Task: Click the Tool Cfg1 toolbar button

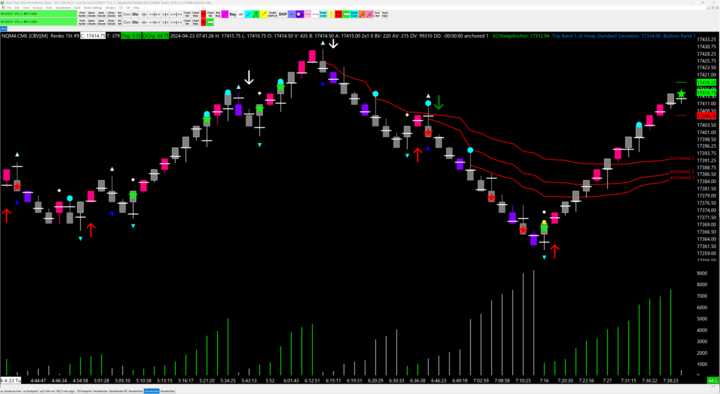Action: pos(377,14)
